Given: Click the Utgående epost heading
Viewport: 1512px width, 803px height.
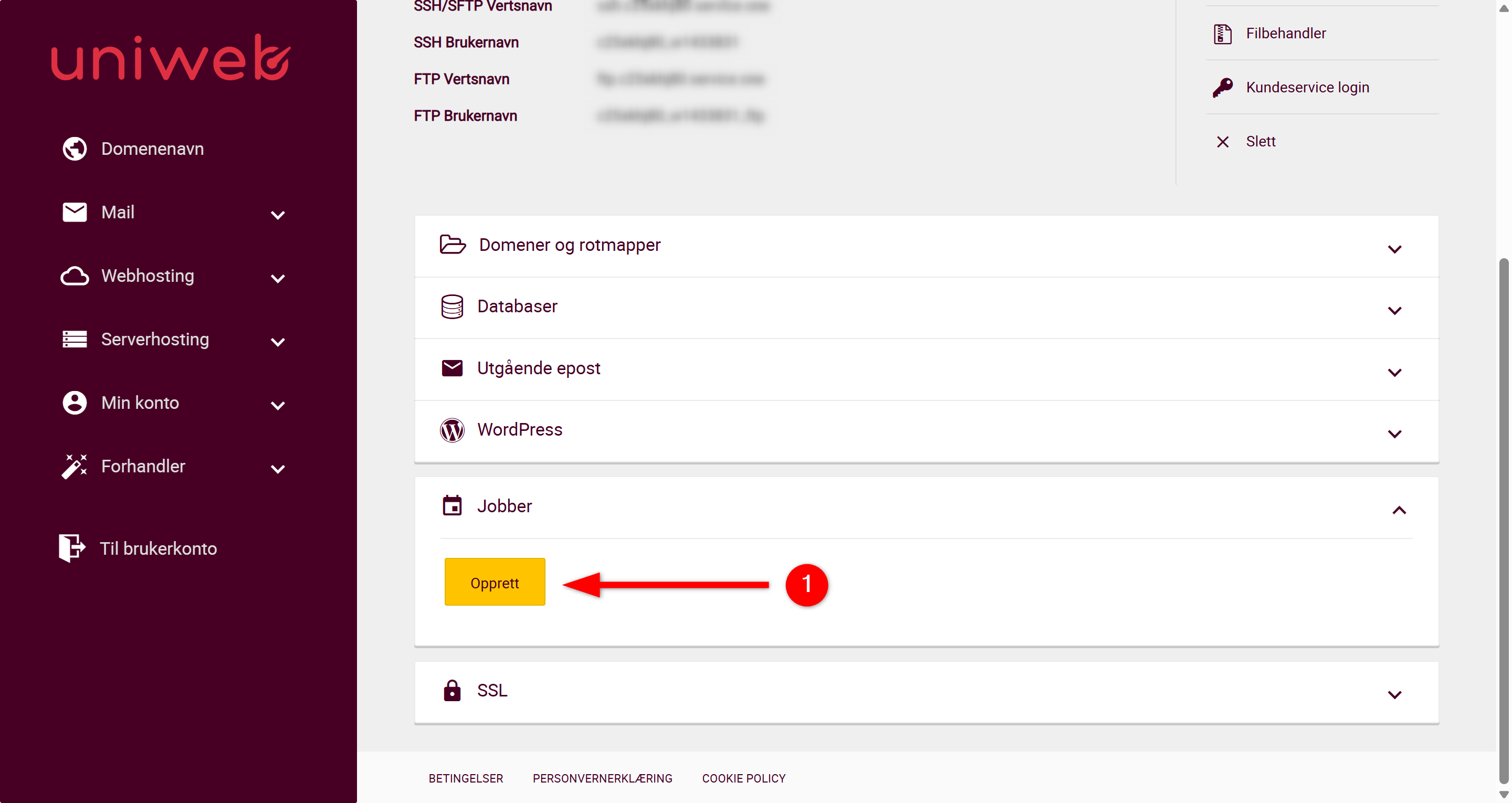Looking at the screenshot, I should 538,368.
